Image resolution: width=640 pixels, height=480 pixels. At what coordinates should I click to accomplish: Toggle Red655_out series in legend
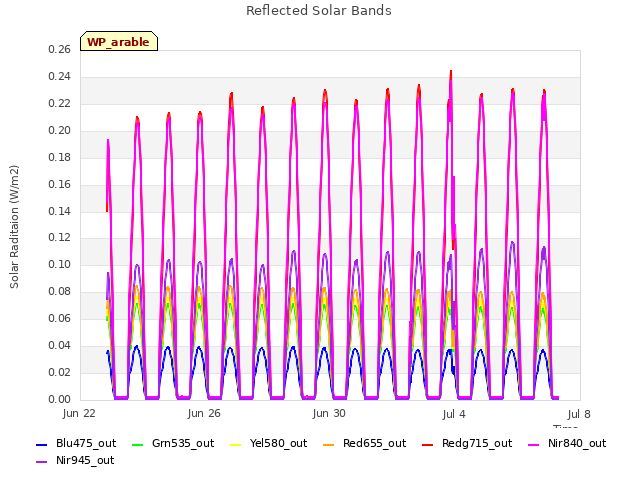coord(364,444)
